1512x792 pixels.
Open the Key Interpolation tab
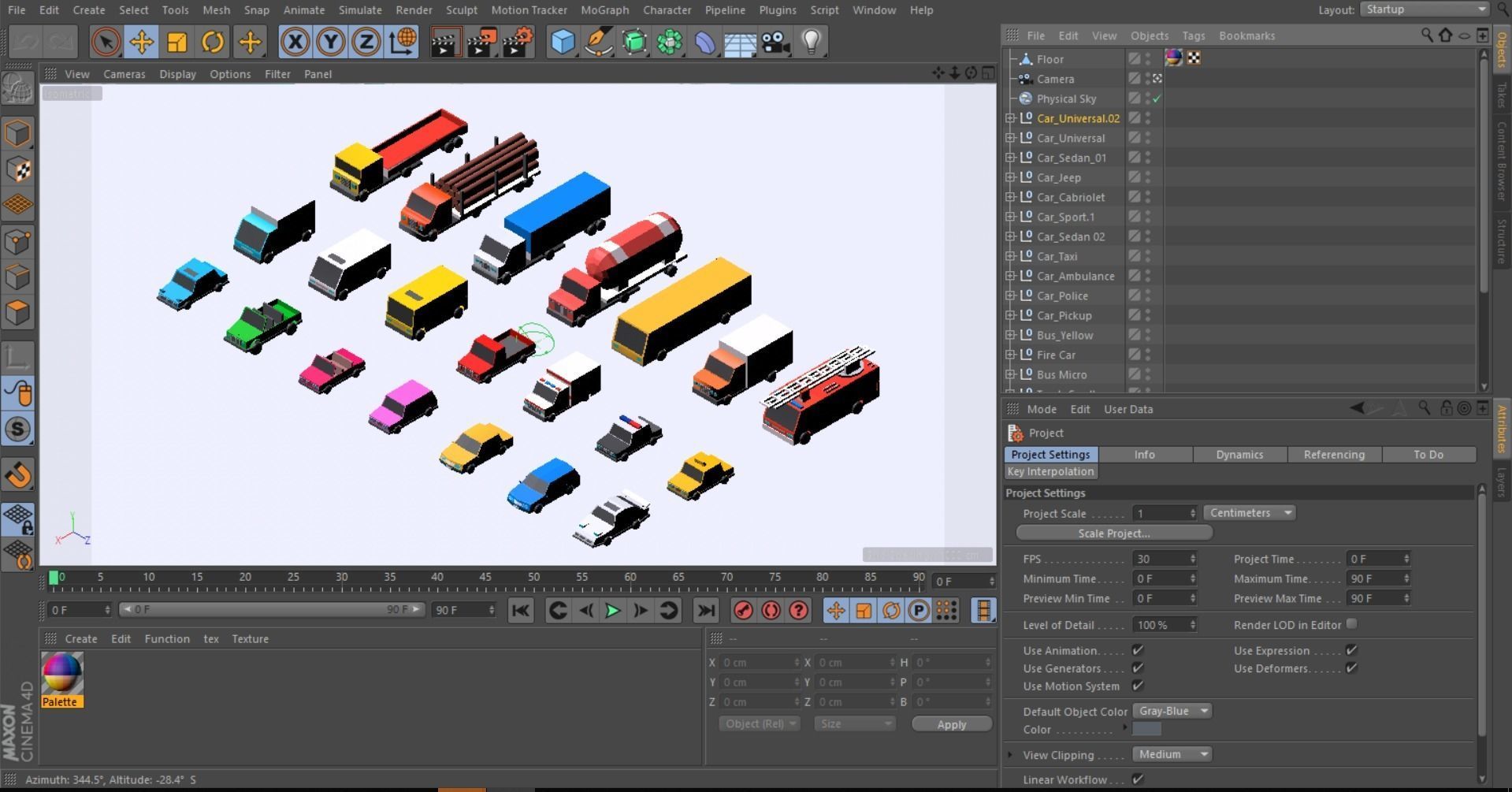(1050, 471)
